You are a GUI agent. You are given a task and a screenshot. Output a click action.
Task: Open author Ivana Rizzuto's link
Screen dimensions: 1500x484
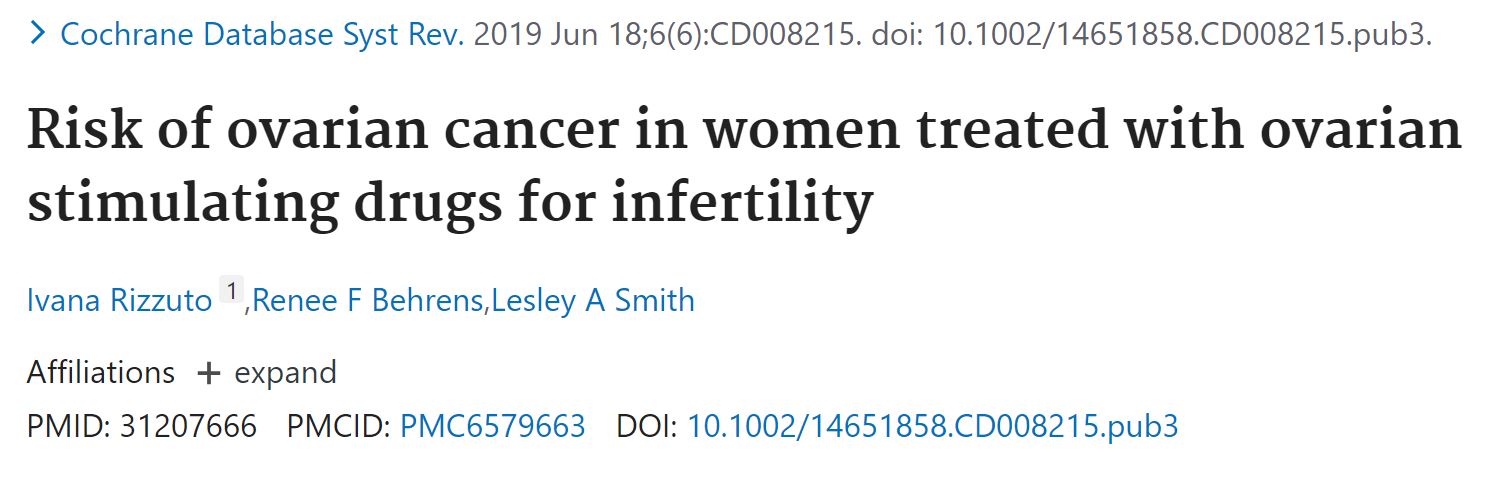coord(119,300)
